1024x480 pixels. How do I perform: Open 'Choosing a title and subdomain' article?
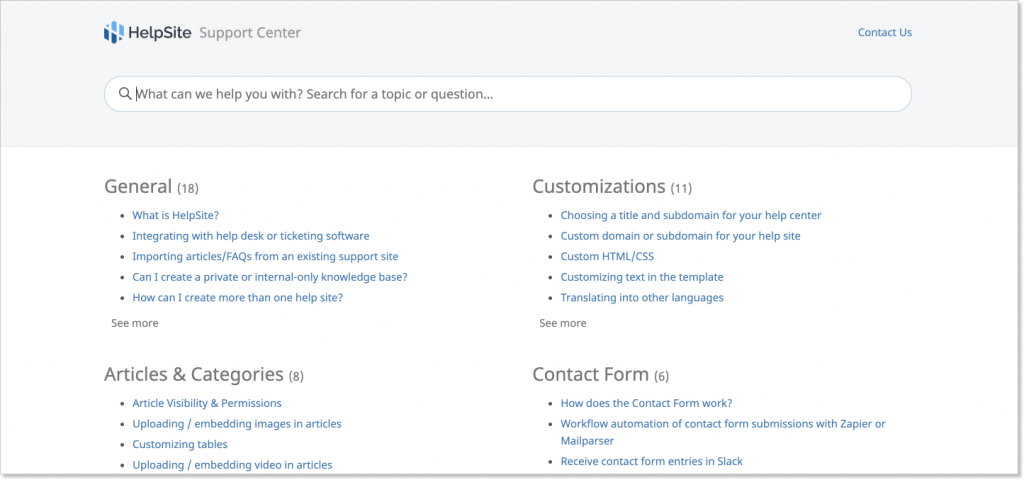tap(691, 216)
